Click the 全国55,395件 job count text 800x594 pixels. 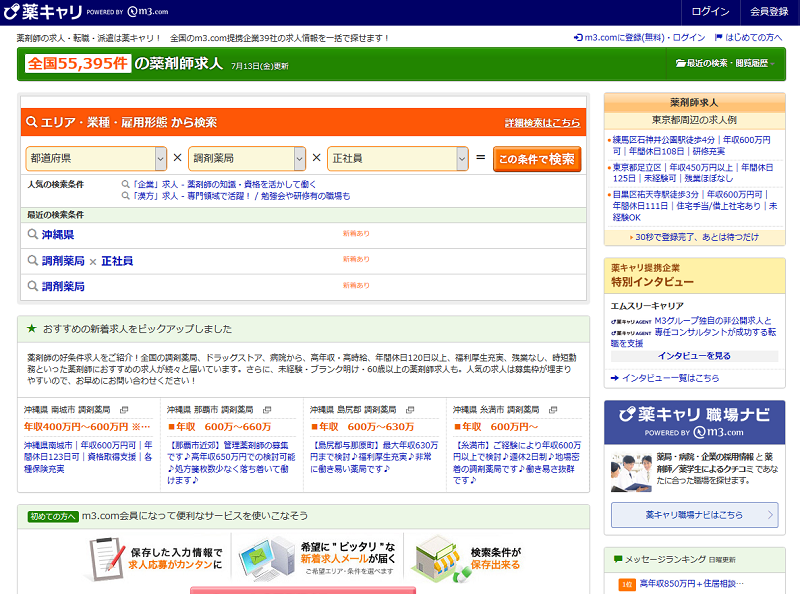click(x=78, y=63)
